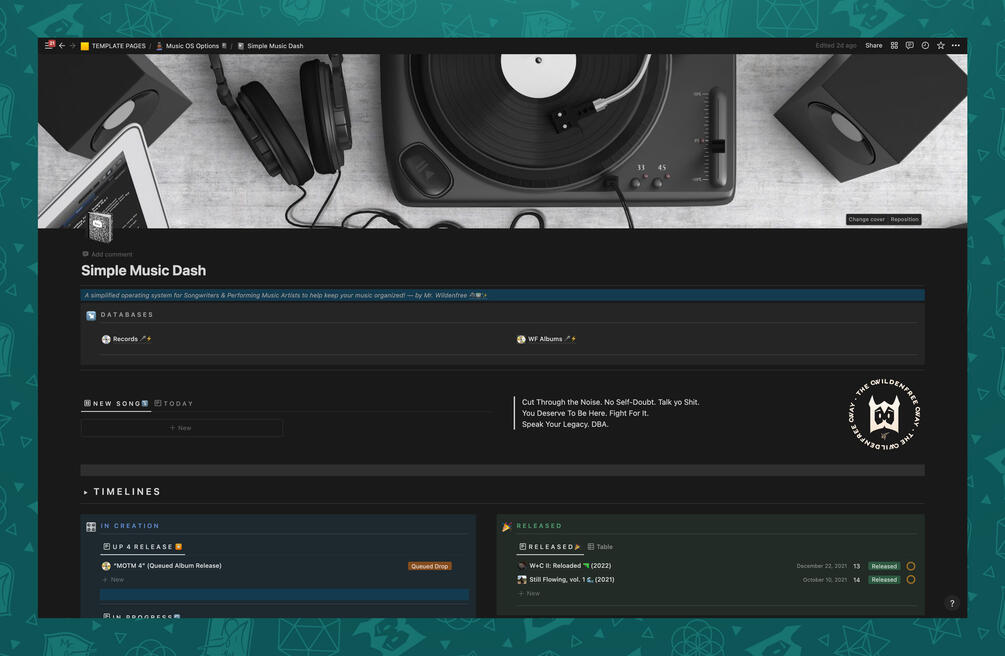The width and height of the screenshot is (1005, 656).
Task: Click the W+C II: Reloaded entry icon
Action: [x=522, y=566]
